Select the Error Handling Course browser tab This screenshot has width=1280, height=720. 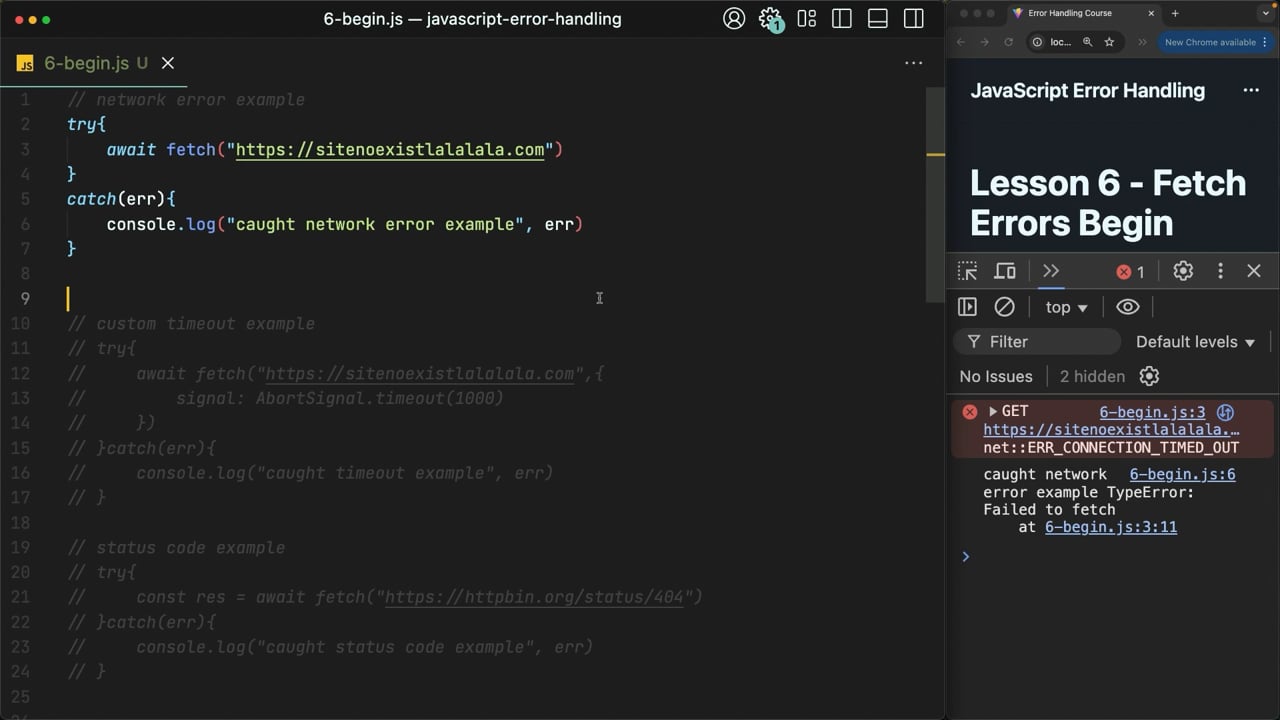[1085, 14]
